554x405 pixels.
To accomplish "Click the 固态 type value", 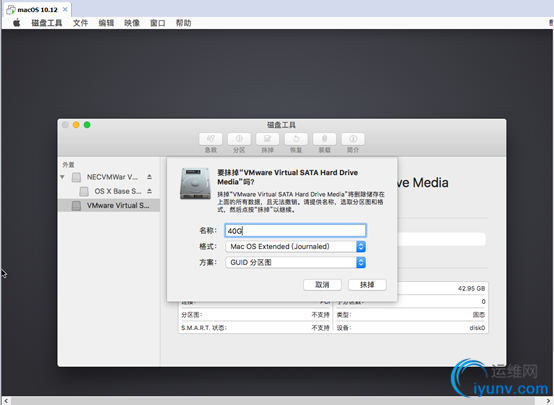I will pos(479,315).
